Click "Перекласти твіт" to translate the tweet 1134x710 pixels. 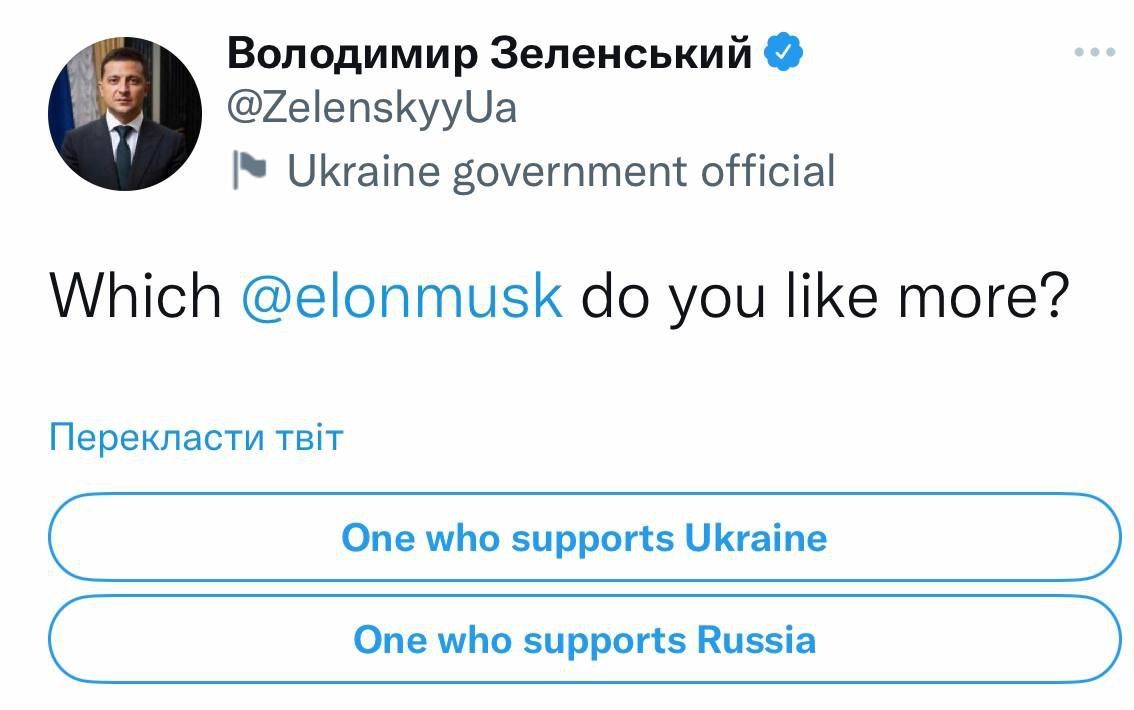tap(196, 438)
